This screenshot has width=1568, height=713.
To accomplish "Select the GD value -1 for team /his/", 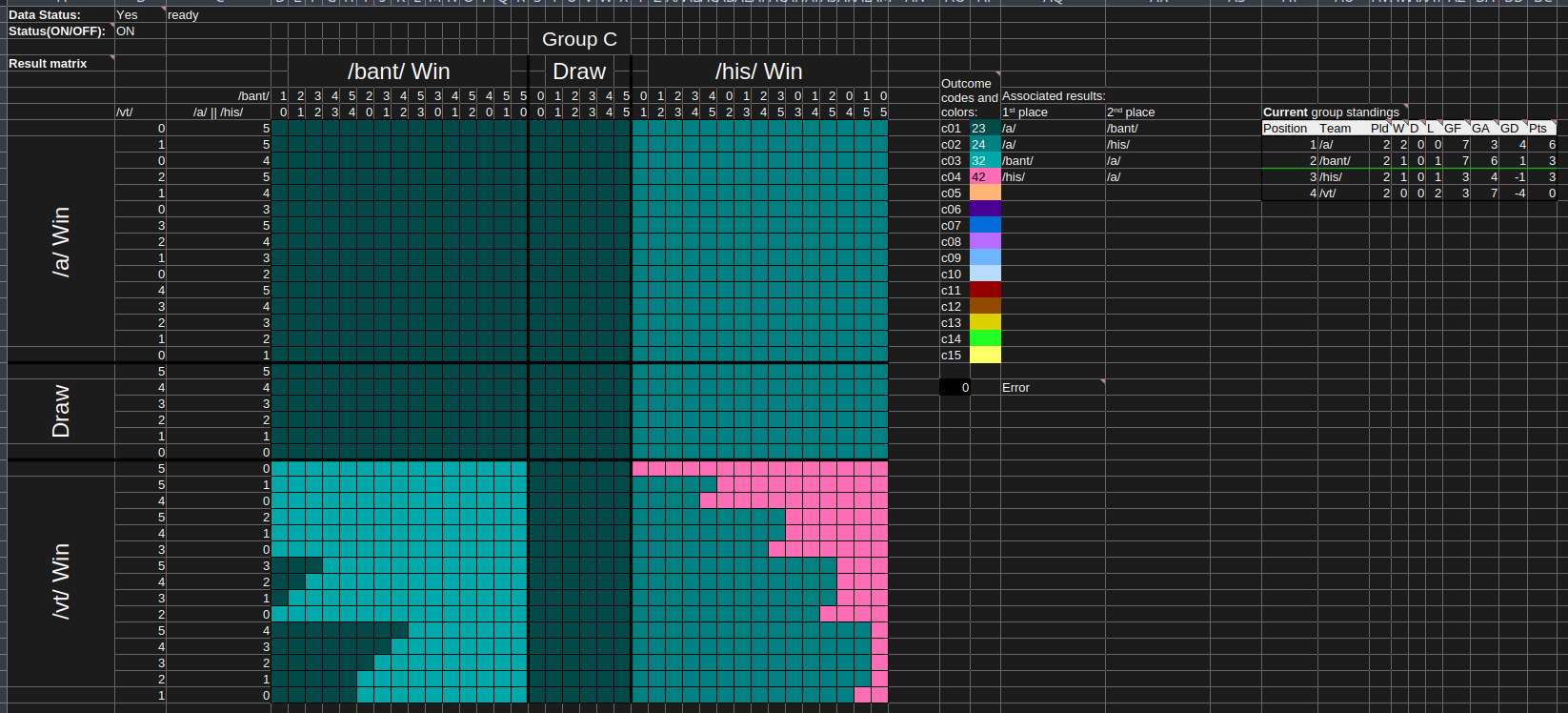I will click(1514, 177).
